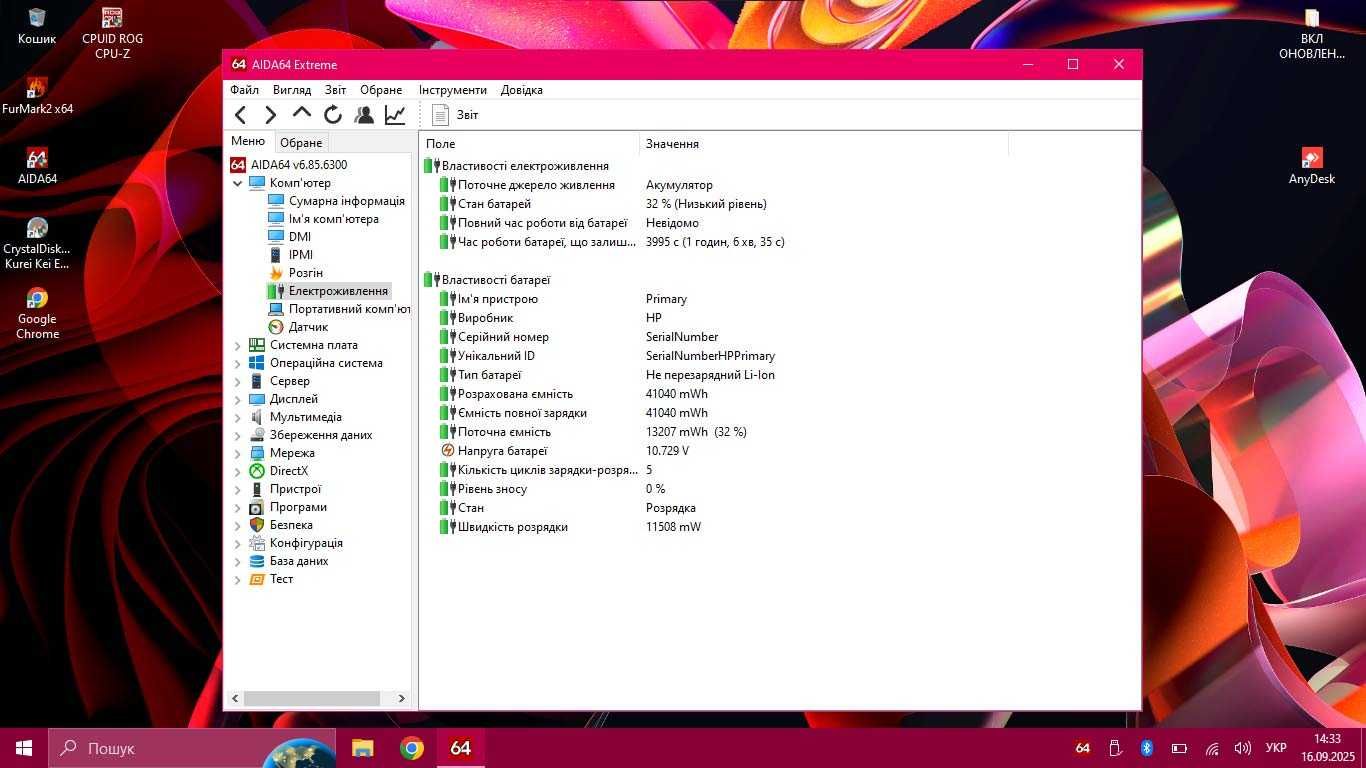Viewport: 1366px width, 768px height.
Task: Refresh the page with the circular arrow
Action: [333, 115]
